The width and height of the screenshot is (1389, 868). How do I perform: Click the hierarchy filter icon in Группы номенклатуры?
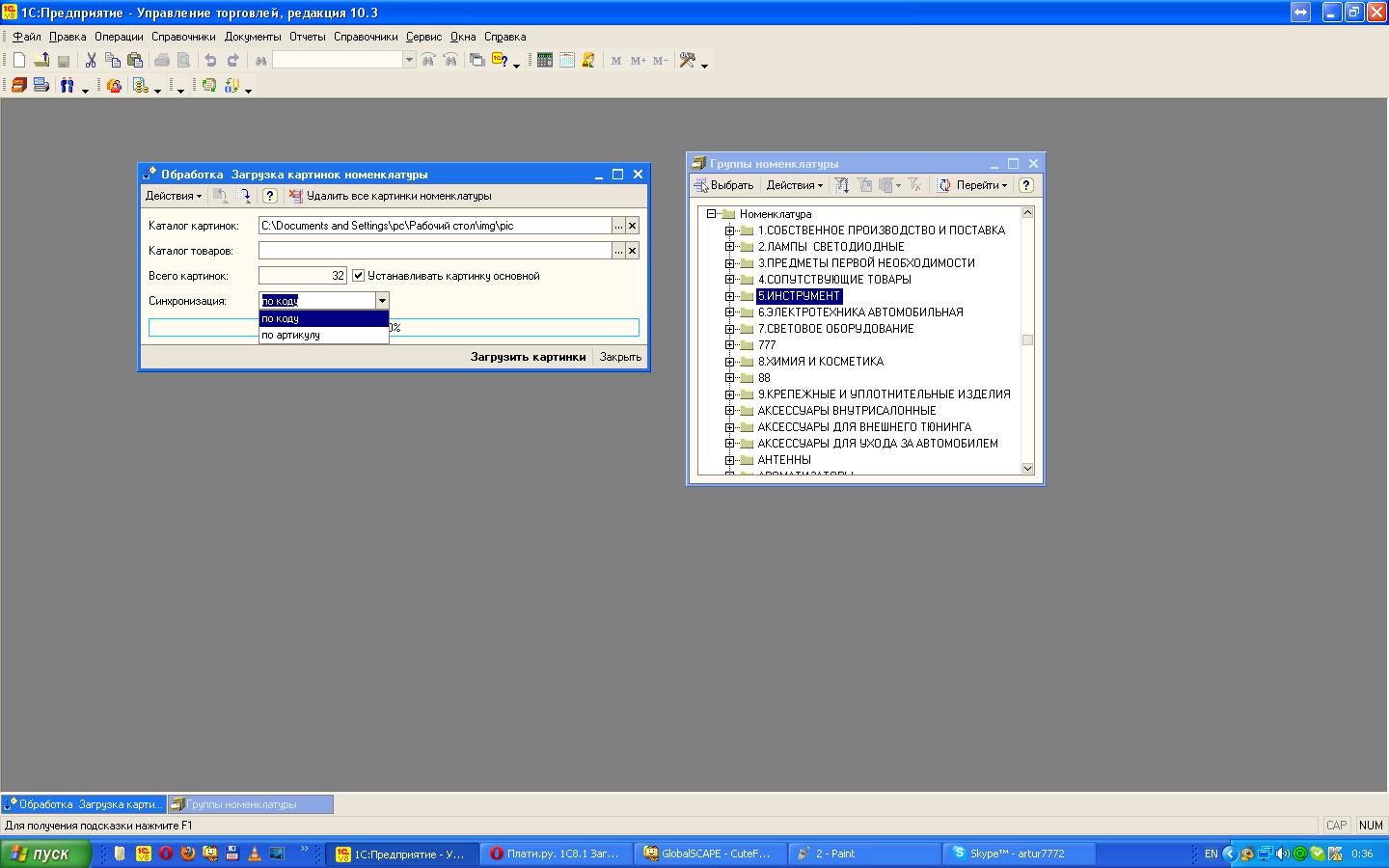[842, 185]
